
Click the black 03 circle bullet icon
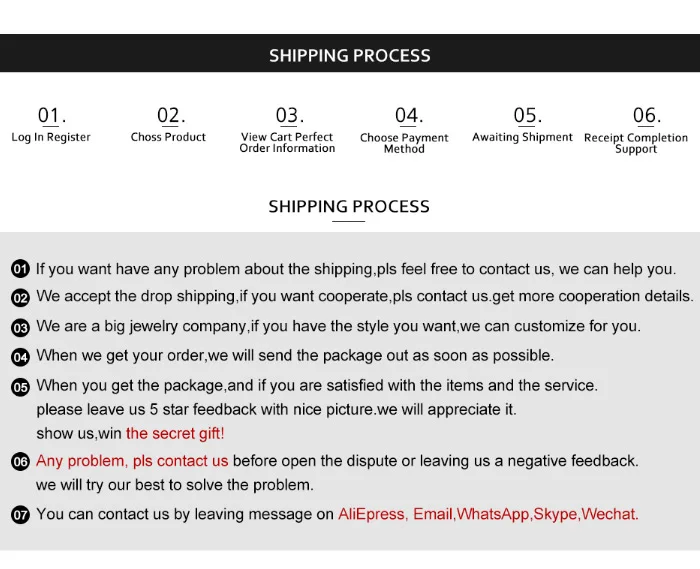tap(20, 328)
